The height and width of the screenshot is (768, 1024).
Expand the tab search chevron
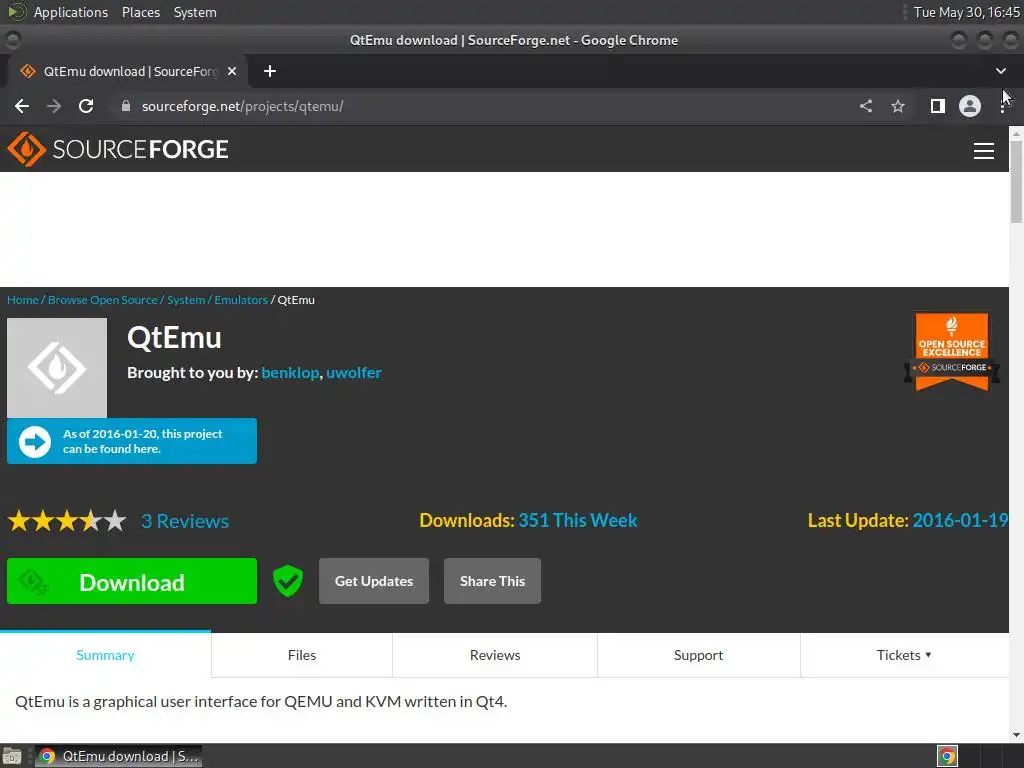[1000, 71]
